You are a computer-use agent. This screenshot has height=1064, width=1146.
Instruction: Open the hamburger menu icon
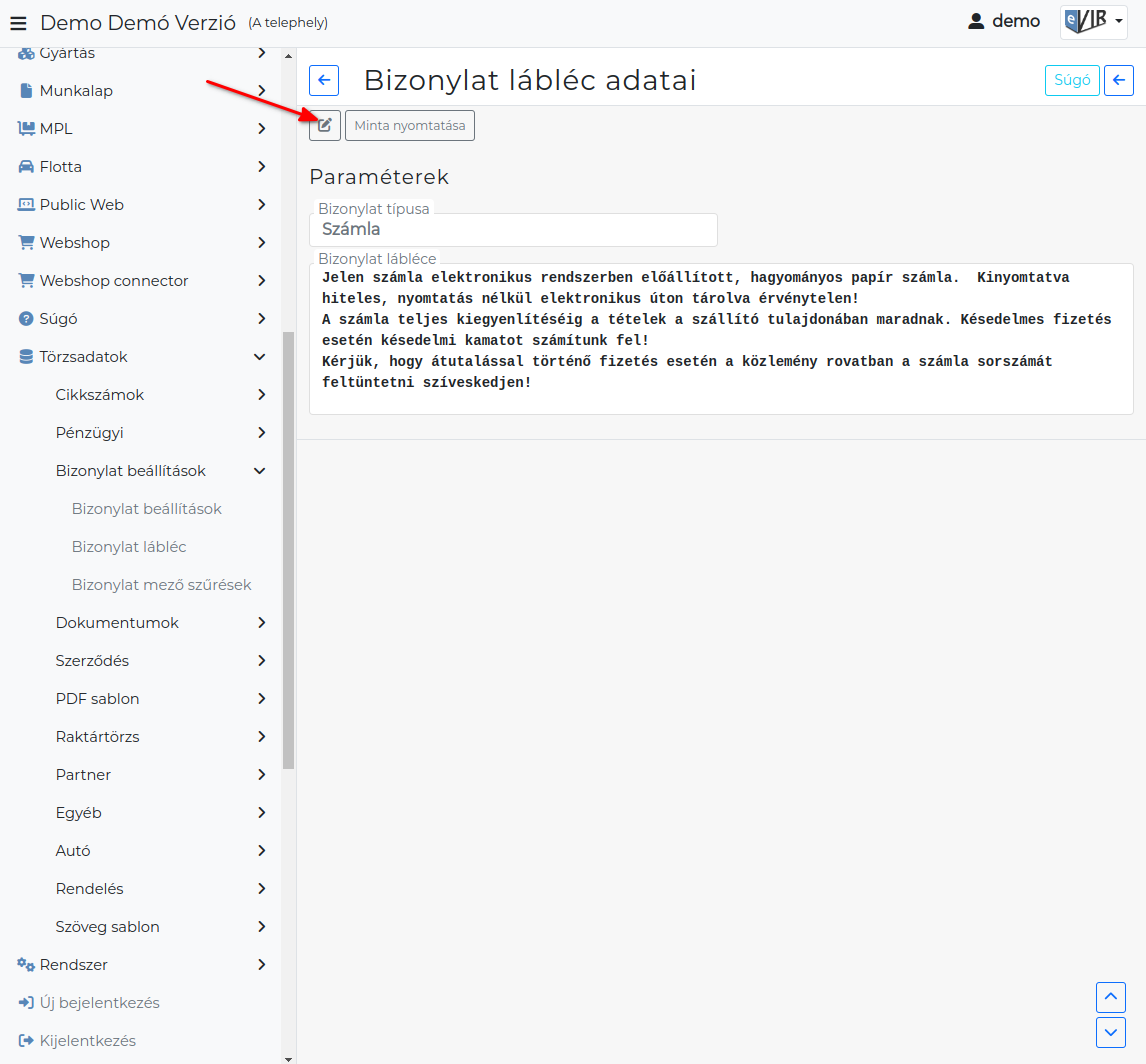(18, 23)
